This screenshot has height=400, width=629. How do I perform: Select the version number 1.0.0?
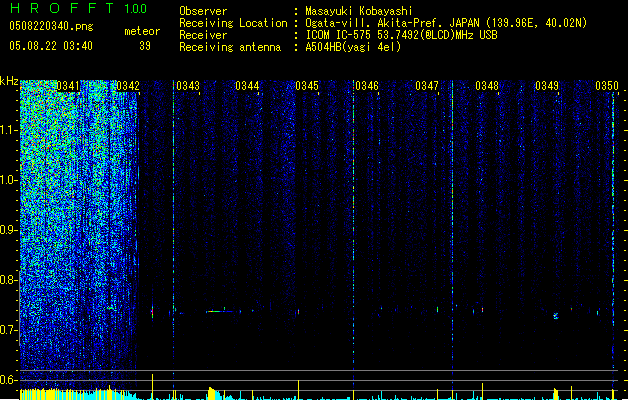pyautogui.click(x=136, y=9)
